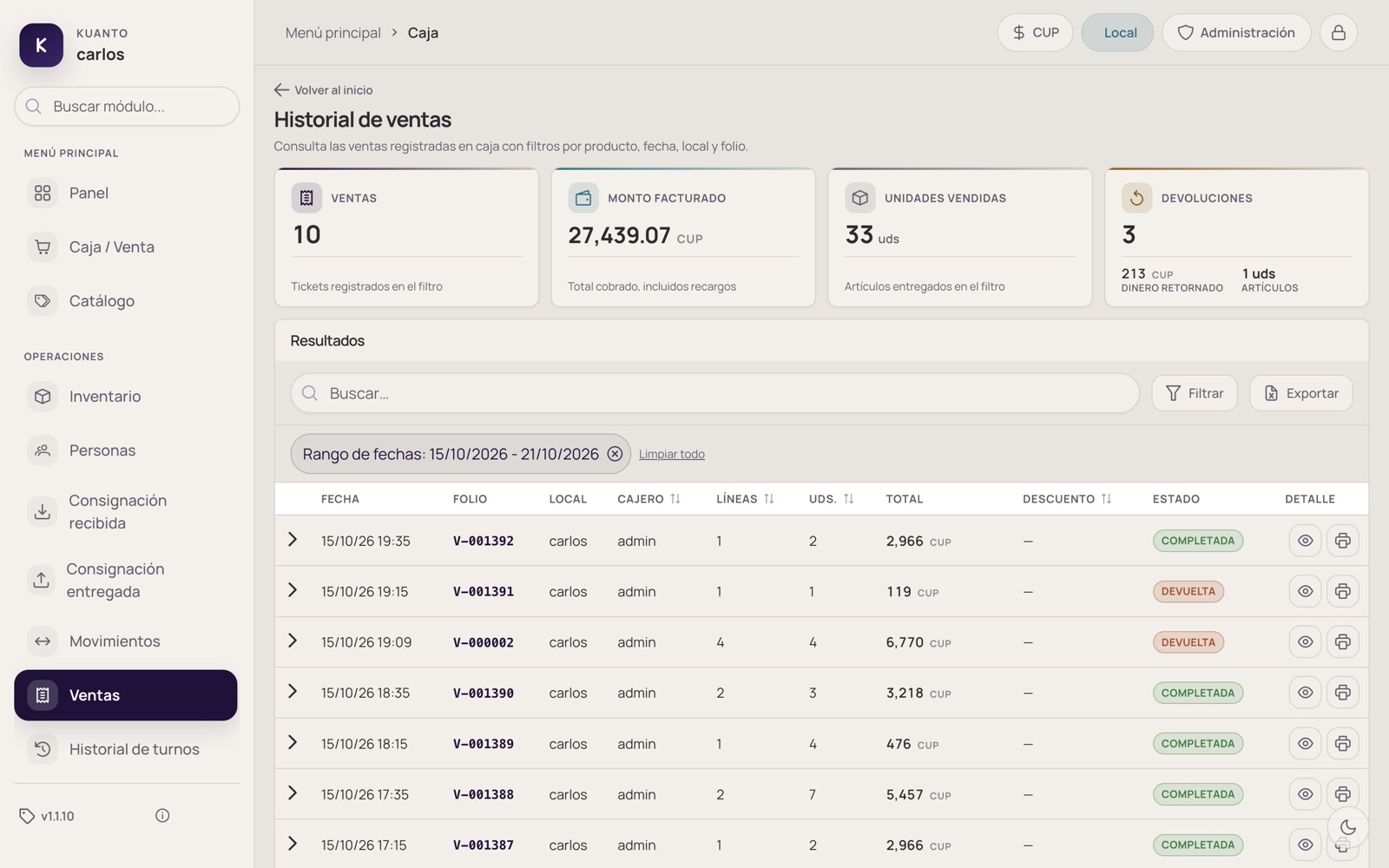The image size is (1389, 868).
Task: Remove the date range filter chip
Action: pyautogui.click(x=615, y=454)
